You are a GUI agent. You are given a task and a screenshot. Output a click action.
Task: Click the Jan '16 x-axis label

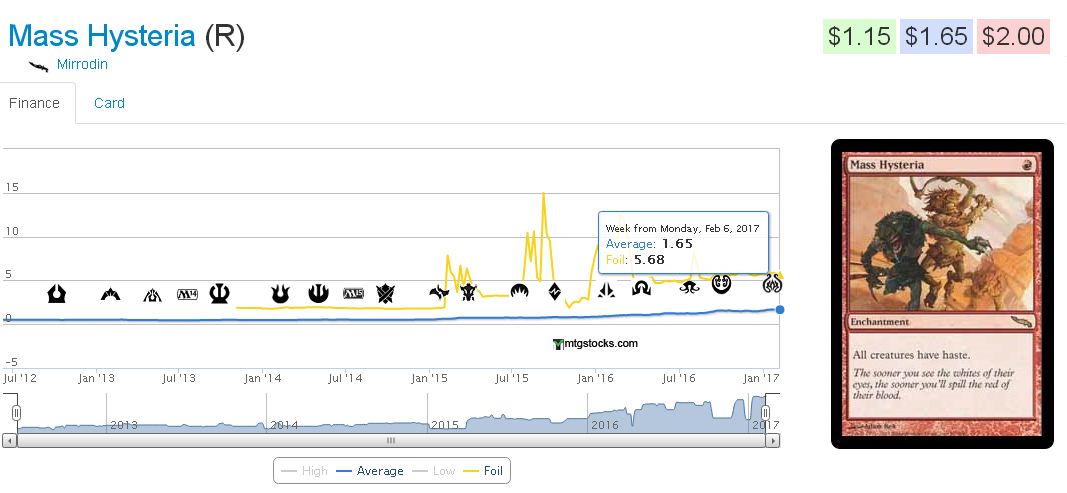point(595,378)
